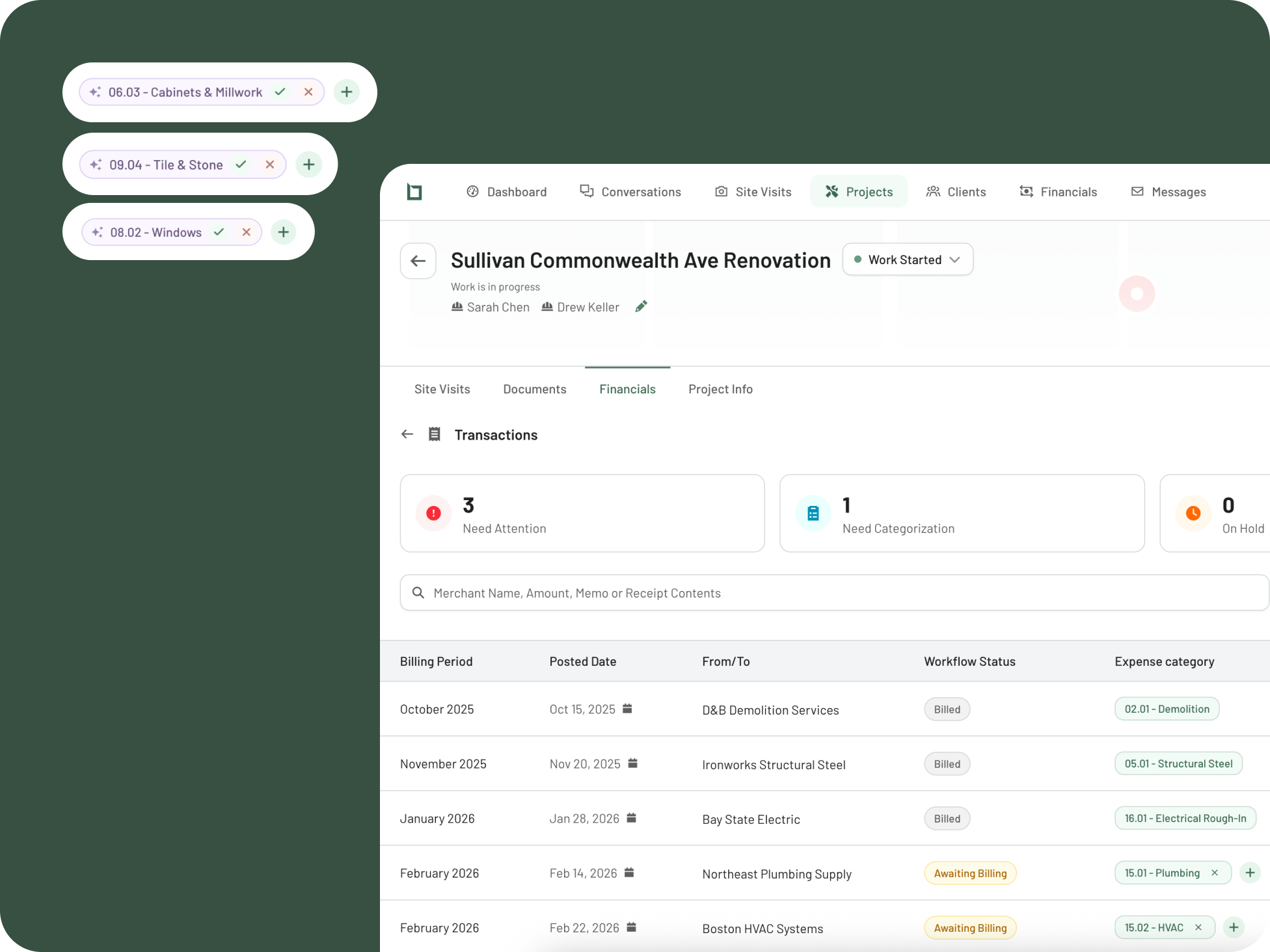Open the Clients section

click(956, 192)
